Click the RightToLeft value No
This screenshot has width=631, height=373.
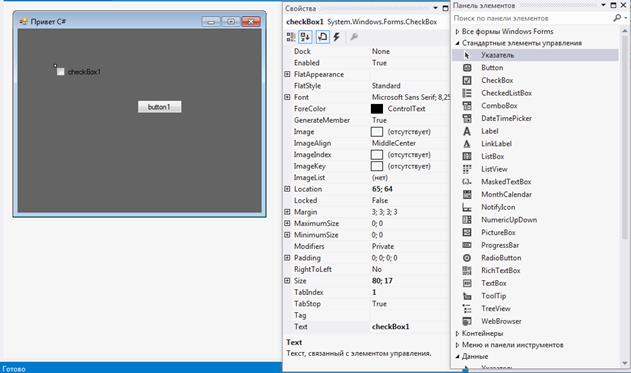coord(377,269)
